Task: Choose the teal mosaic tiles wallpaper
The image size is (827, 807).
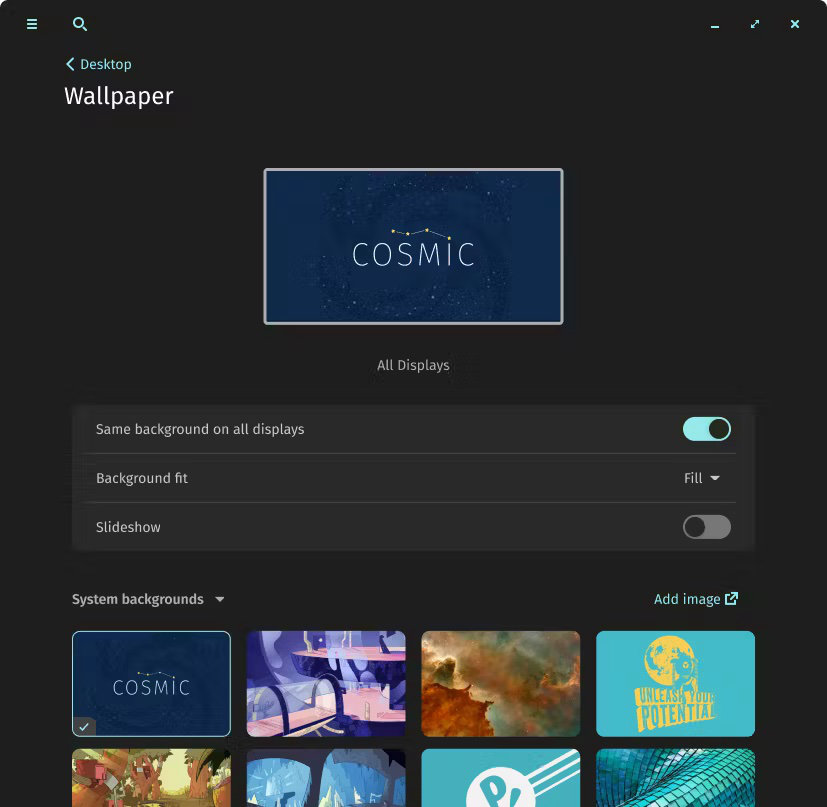Action: 675,778
